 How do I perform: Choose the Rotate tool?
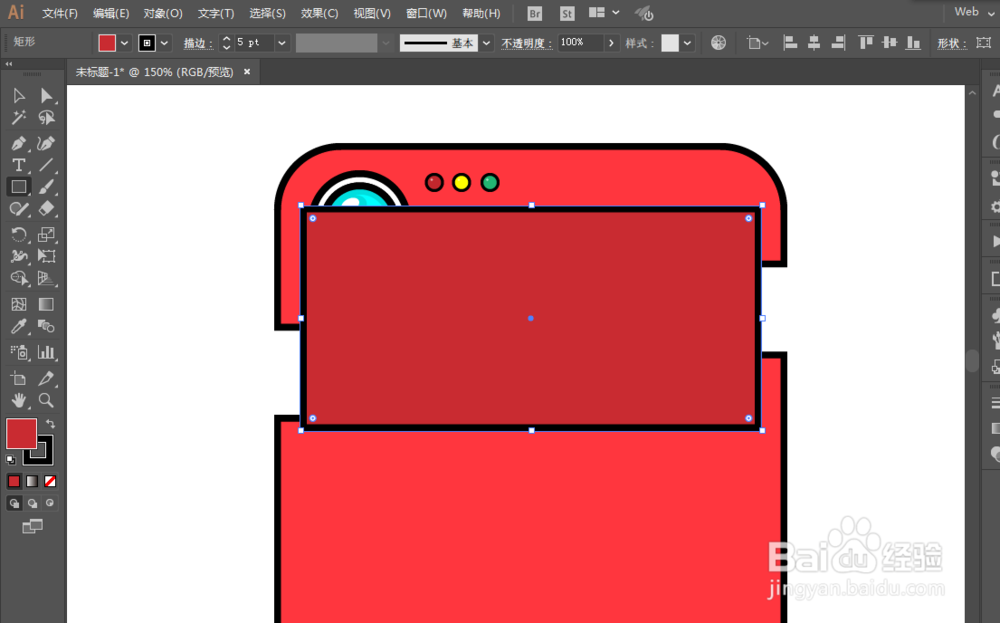(18, 234)
